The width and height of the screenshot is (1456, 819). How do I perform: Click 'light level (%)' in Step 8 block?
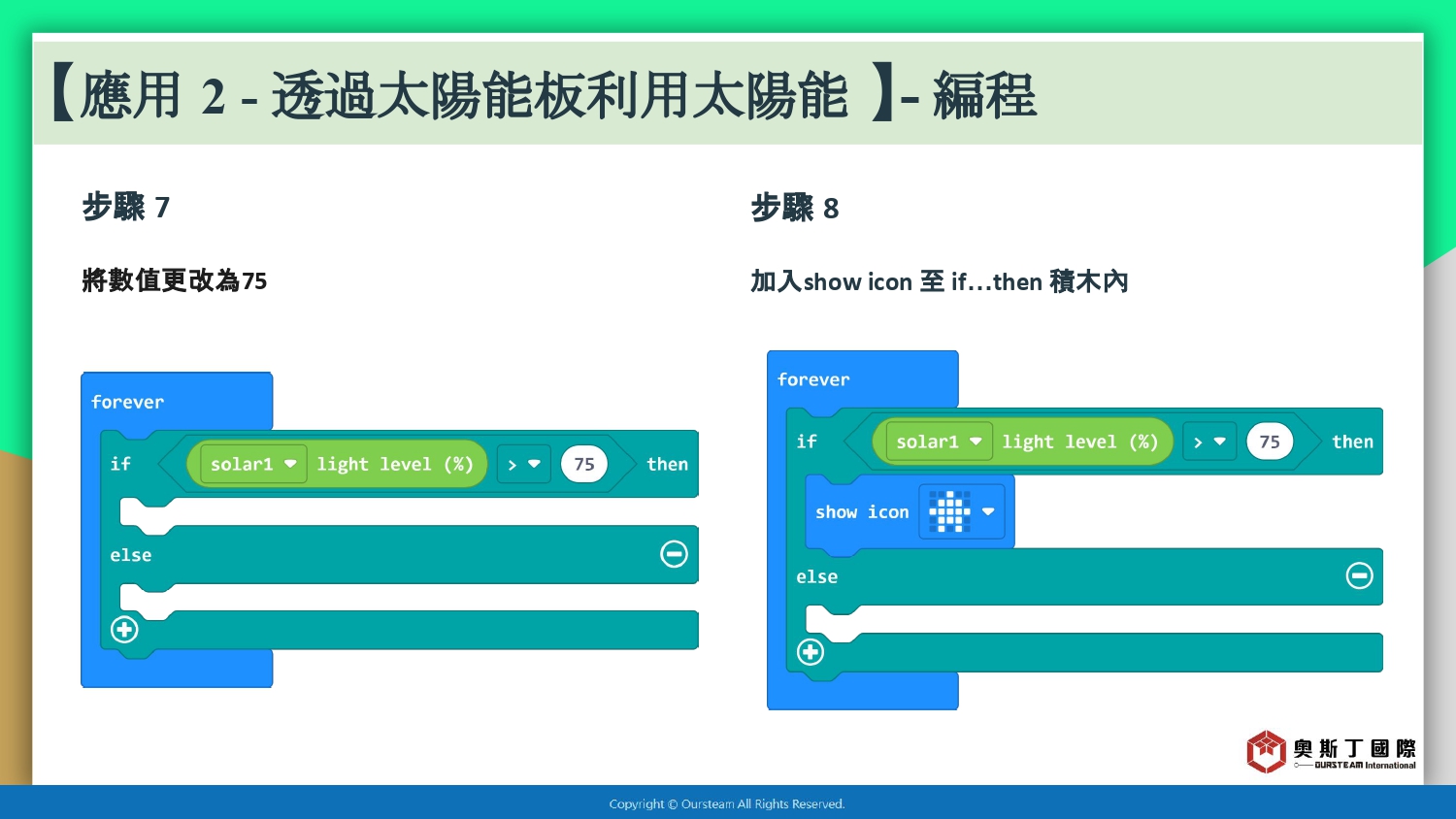[1080, 442]
